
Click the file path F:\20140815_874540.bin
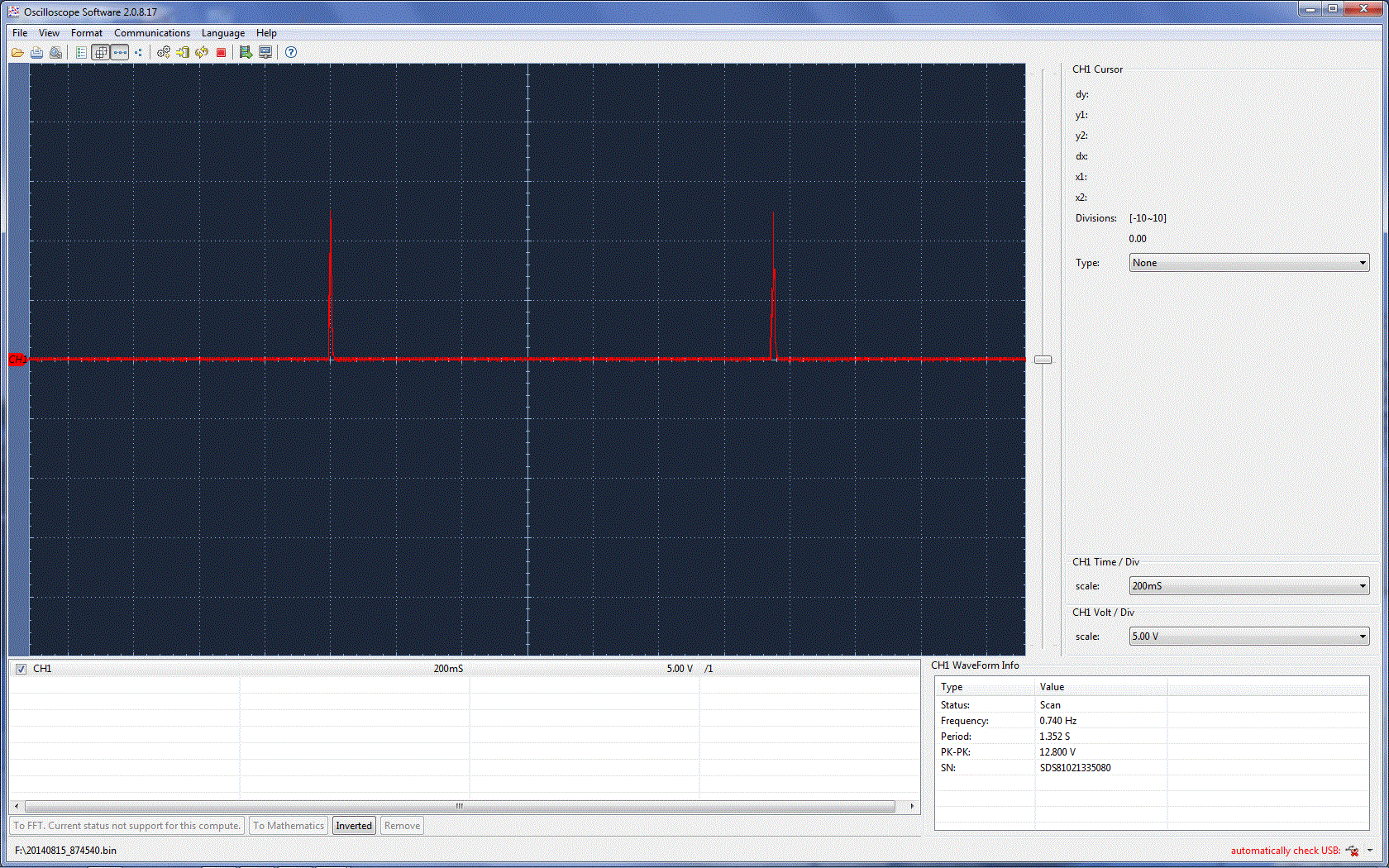click(65, 851)
